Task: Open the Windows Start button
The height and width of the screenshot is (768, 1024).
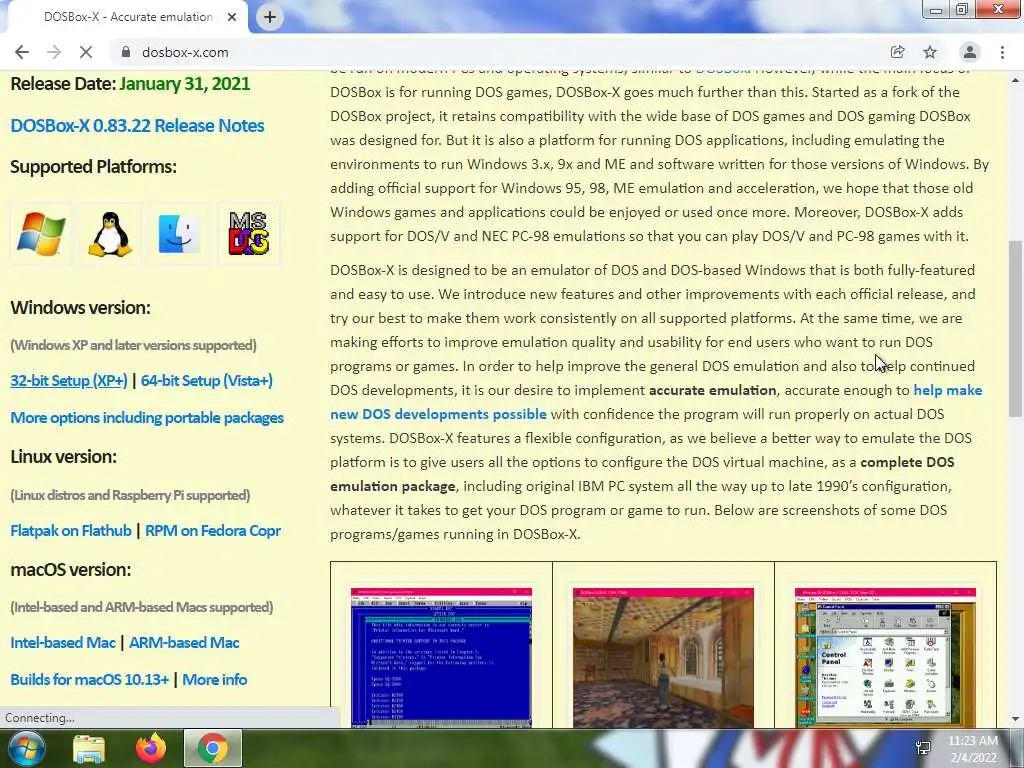Action: 26,748
